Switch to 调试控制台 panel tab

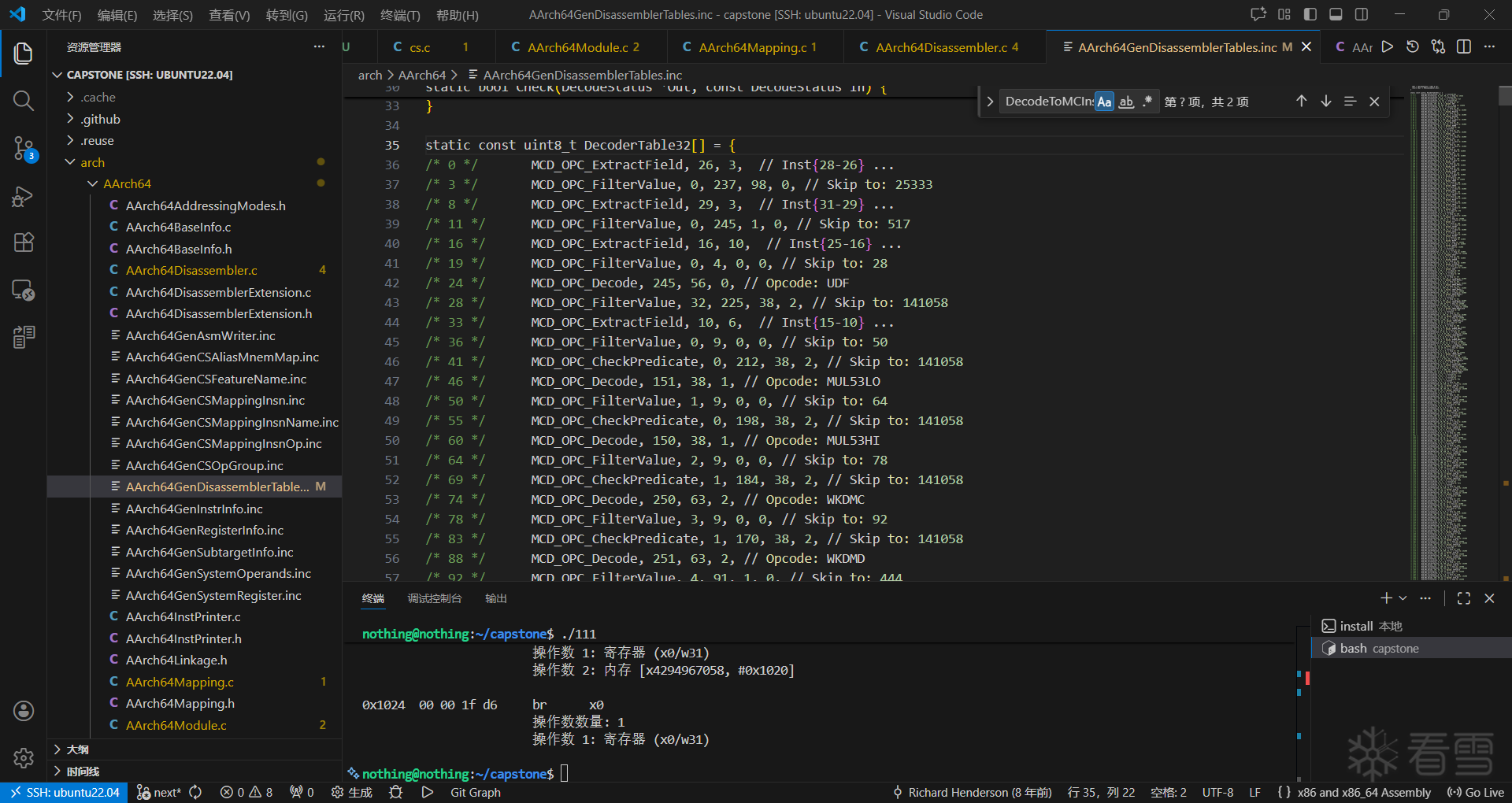(x=435, y=598)
